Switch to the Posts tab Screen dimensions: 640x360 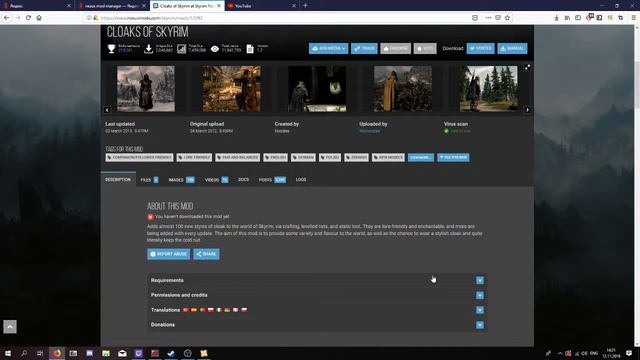coord(272,180)
